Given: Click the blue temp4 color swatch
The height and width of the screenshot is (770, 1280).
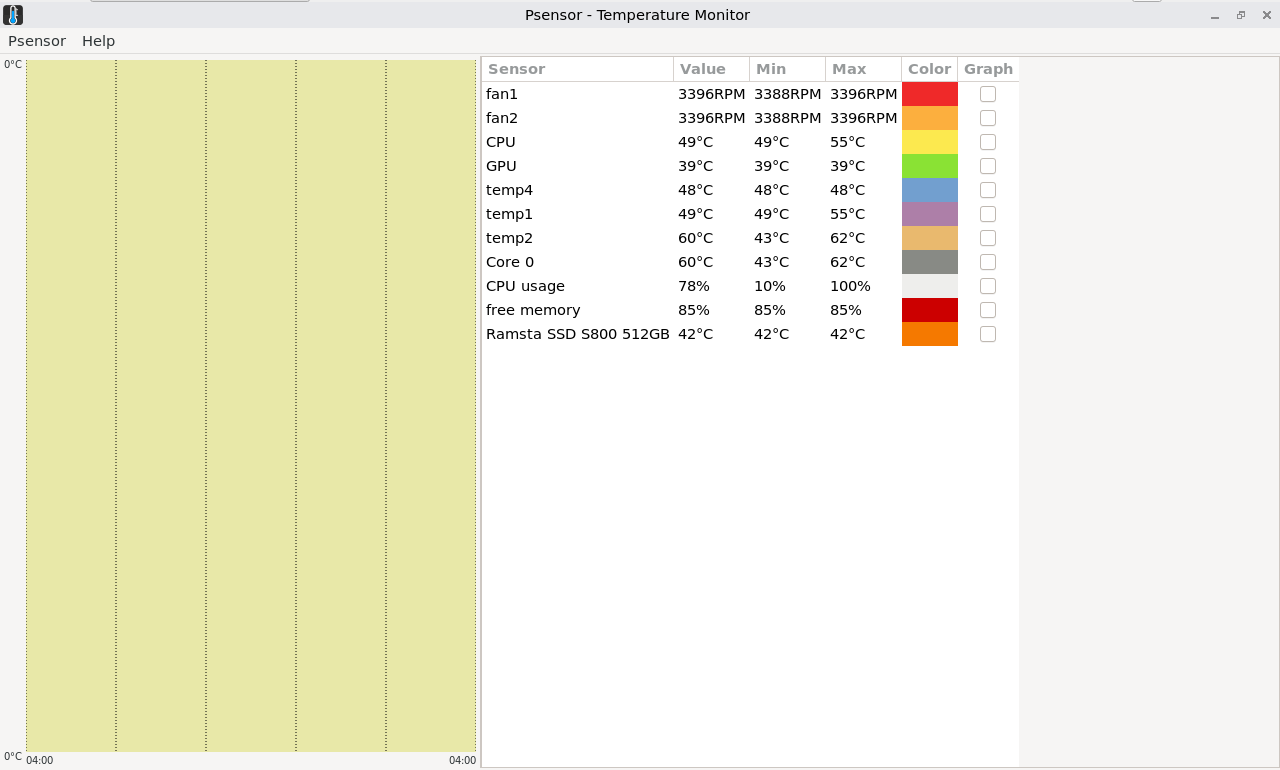Looking at the screenshot, I should coord(929,190).
